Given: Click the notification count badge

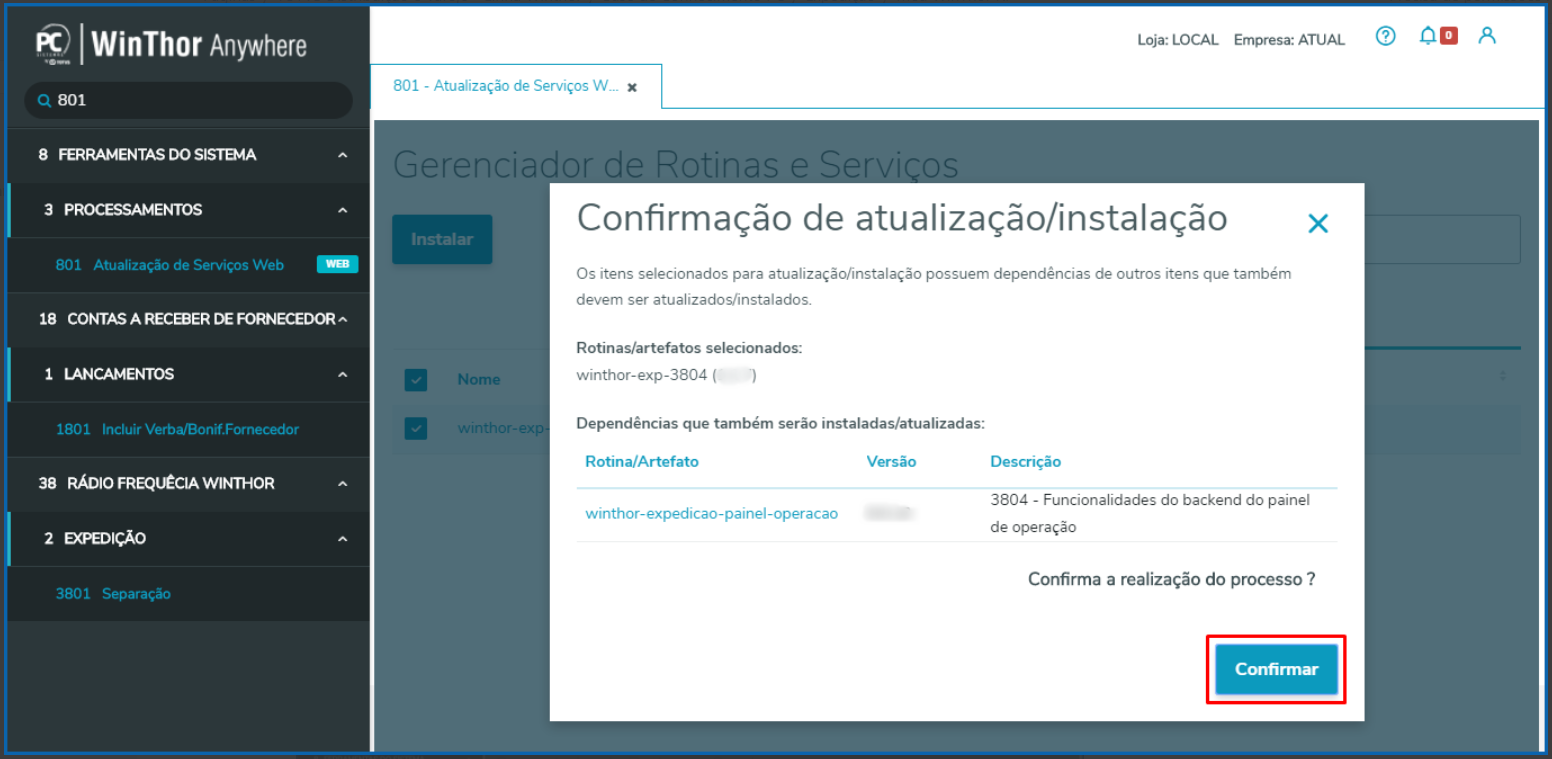Looking at the screenshot, I should [x=1449, y=36].
